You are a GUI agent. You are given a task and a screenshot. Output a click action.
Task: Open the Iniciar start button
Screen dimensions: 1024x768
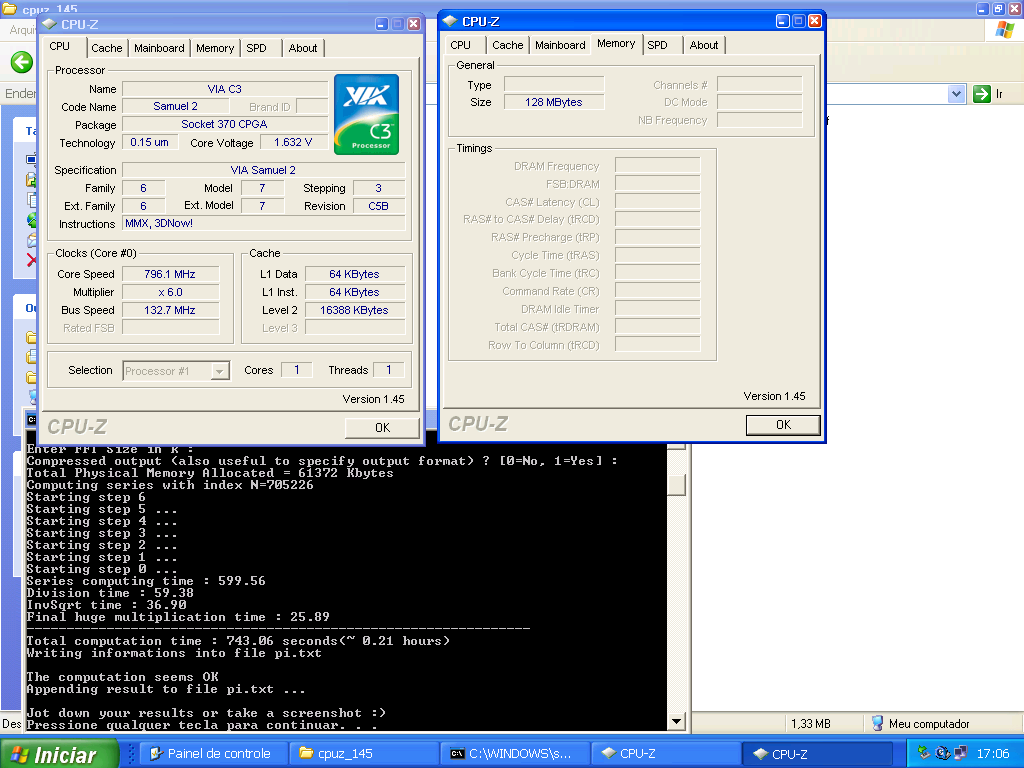(59, 754)
